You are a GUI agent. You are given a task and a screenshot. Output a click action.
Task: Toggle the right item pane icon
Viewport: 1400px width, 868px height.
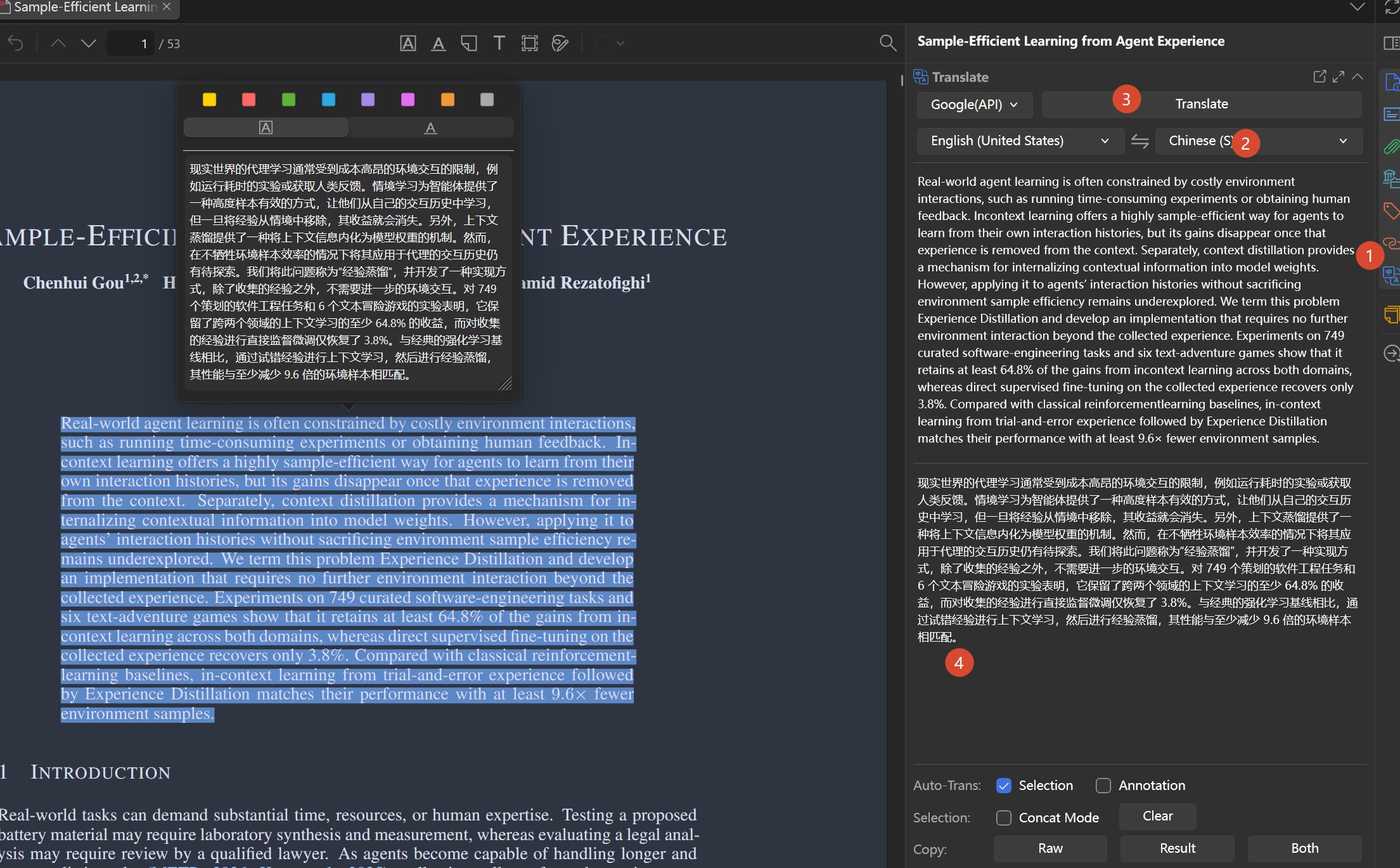[1391, 43]
